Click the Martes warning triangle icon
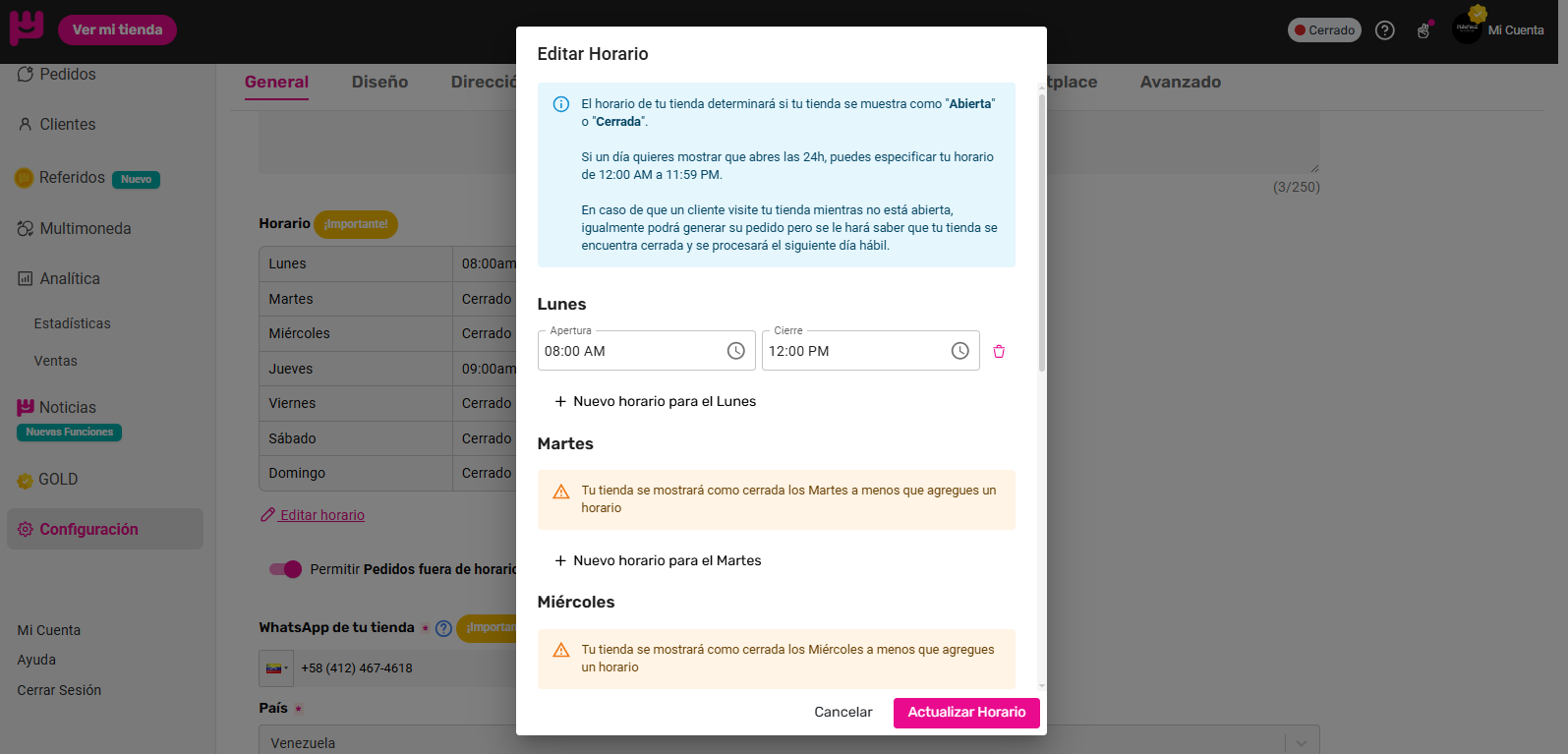The image size is (1568, 754). (x=561, y=492)
